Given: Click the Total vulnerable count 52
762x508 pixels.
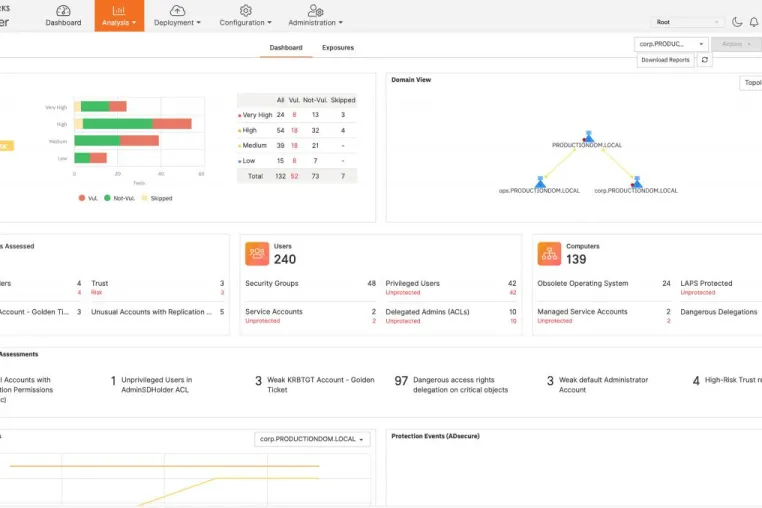Looking at the screenshot, I should [x=294, y=176].
